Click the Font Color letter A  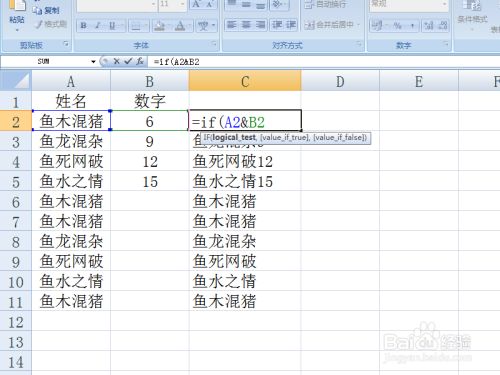click(x=180, y=25)
